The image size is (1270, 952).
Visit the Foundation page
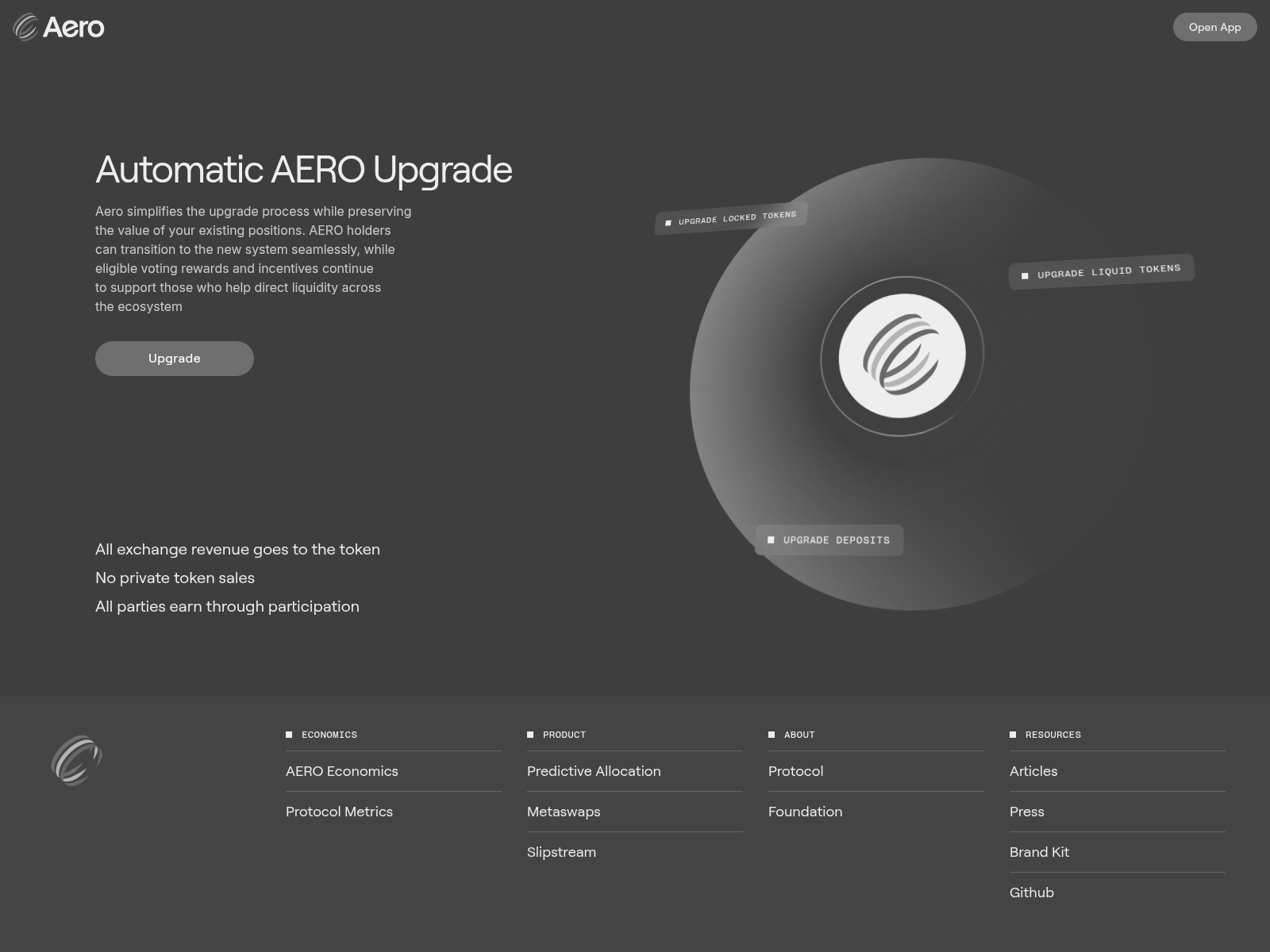805,812
